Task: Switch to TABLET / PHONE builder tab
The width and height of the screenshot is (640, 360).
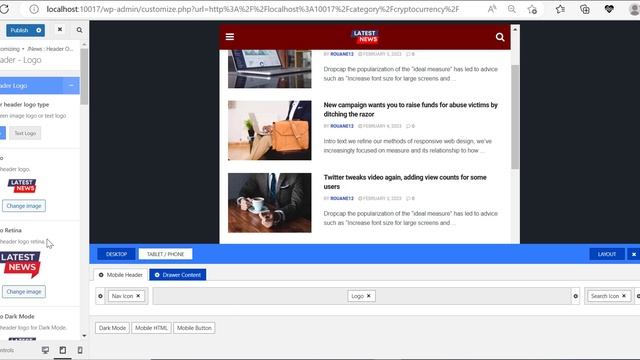Action: (165, 254)
